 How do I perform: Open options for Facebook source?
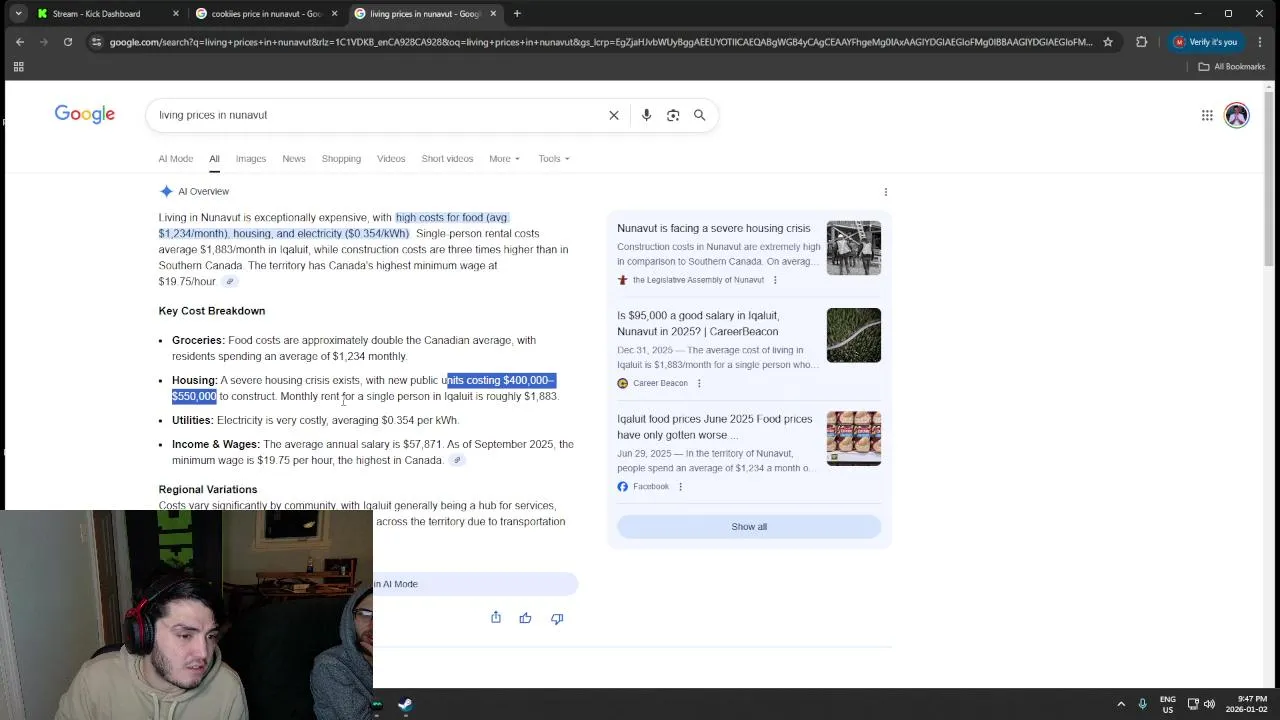pyautogui.click(x=680, y=487)
